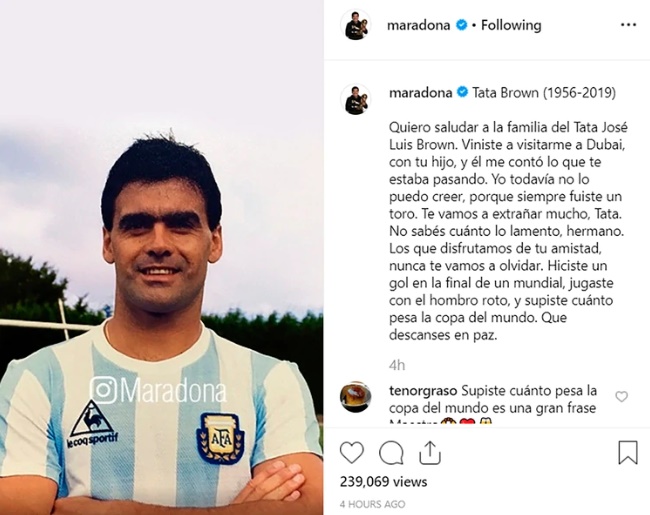The height and width of the screenshot is (515, 650).
Task: Visit tenorgraso username link
Action: tap(423, 391)
